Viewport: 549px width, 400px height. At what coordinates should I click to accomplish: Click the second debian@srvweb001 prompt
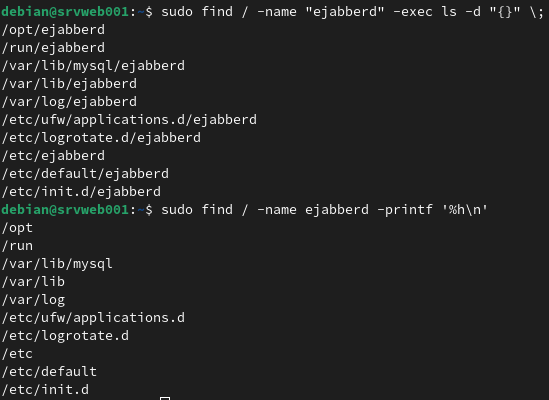point(65,210)
